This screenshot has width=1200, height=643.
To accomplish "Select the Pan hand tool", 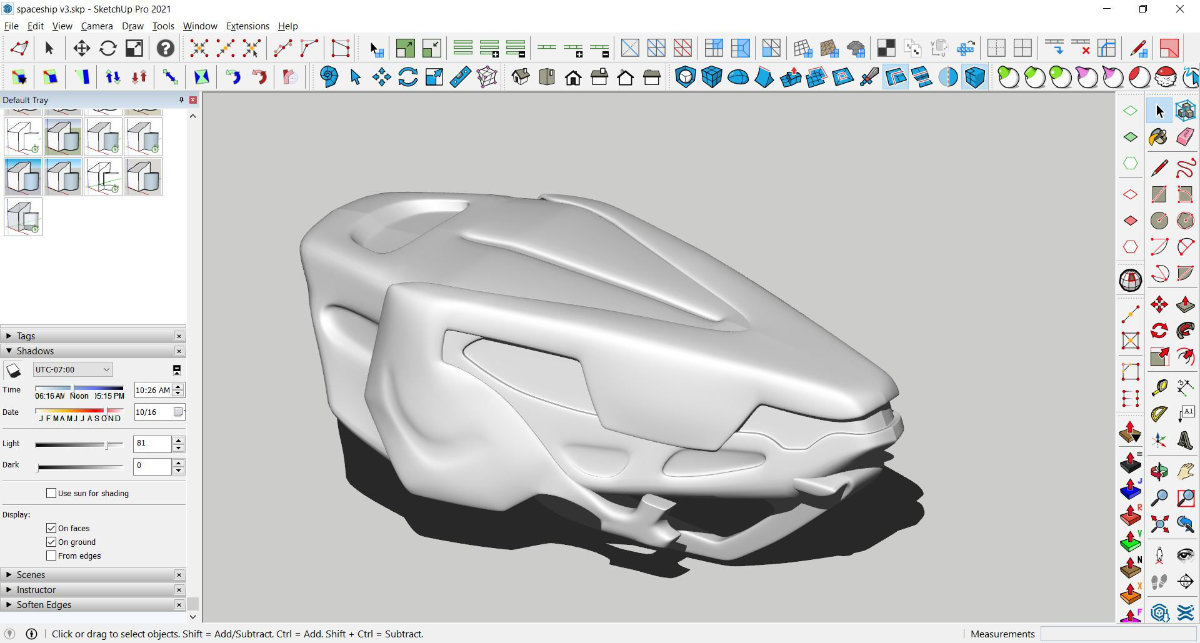I will [x=1186, y=470].
